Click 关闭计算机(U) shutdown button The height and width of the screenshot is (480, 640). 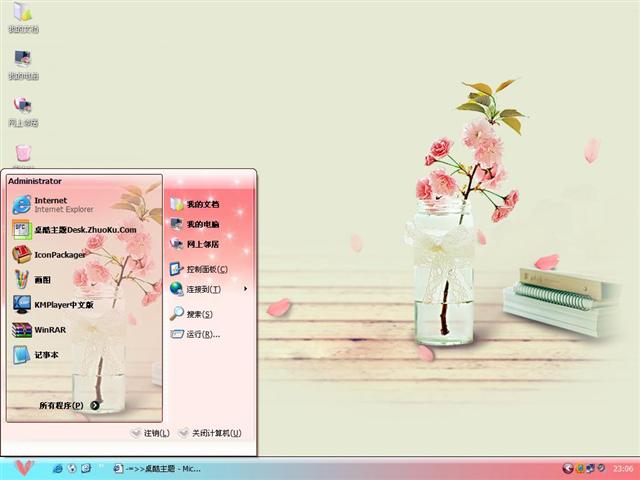[x=210, y=433]
